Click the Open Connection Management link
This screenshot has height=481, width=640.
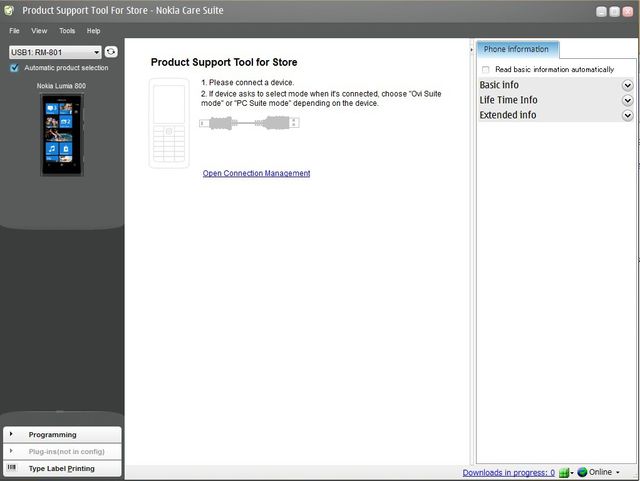(256, 173)
